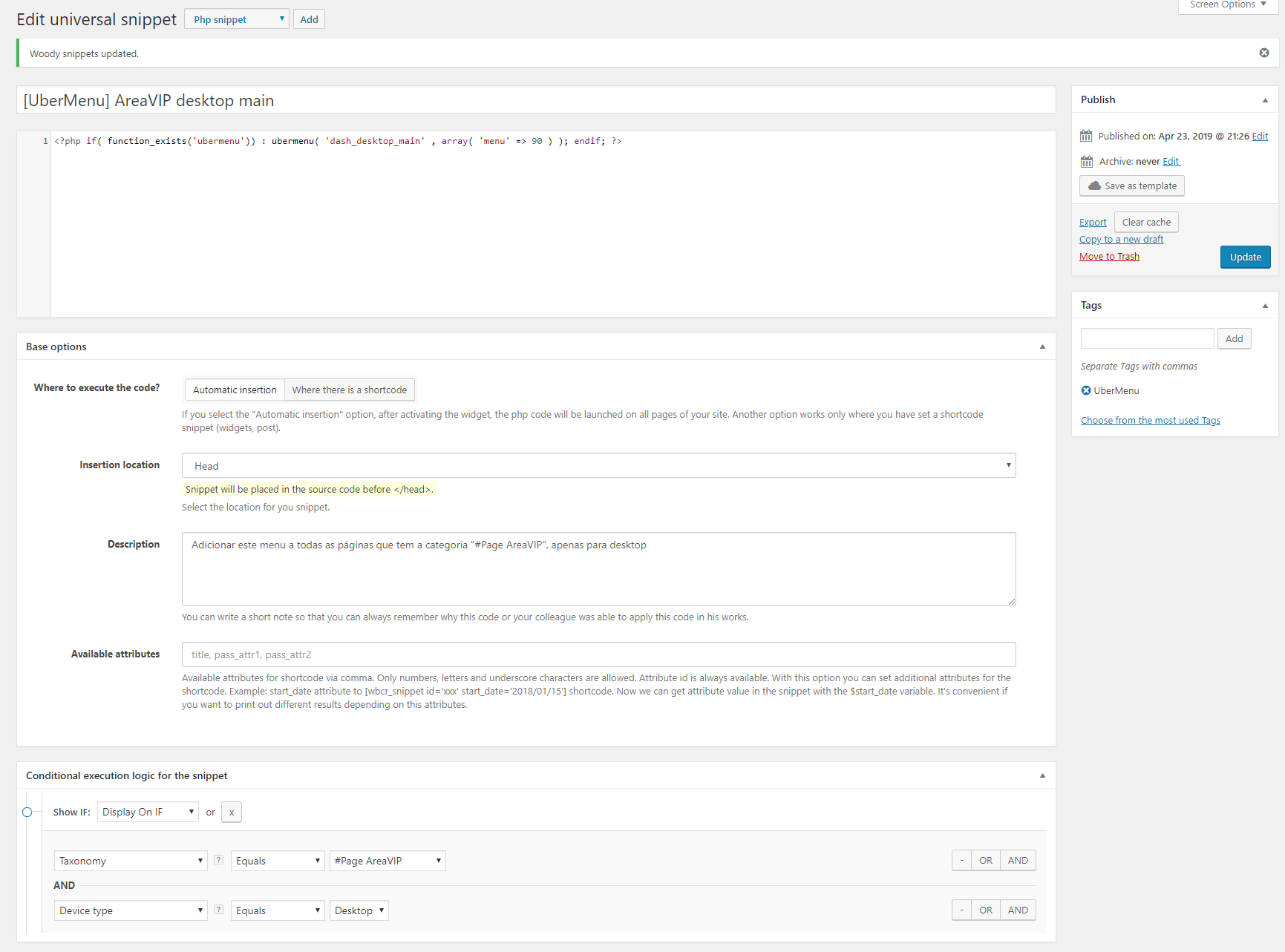
Task: Click the 'Show IF:' label
Action: click(x=72, y=812)
